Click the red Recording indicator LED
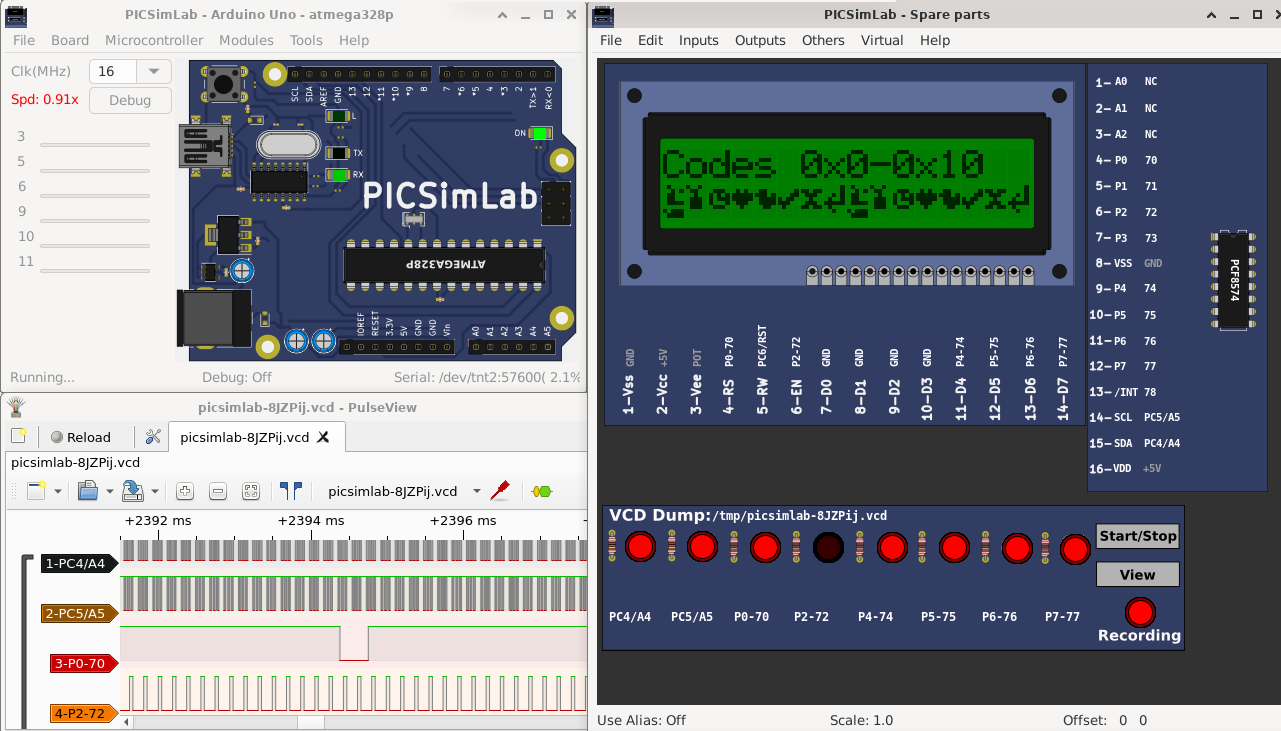Screen dimensions: 1281x731 (x=1139, y=611)
